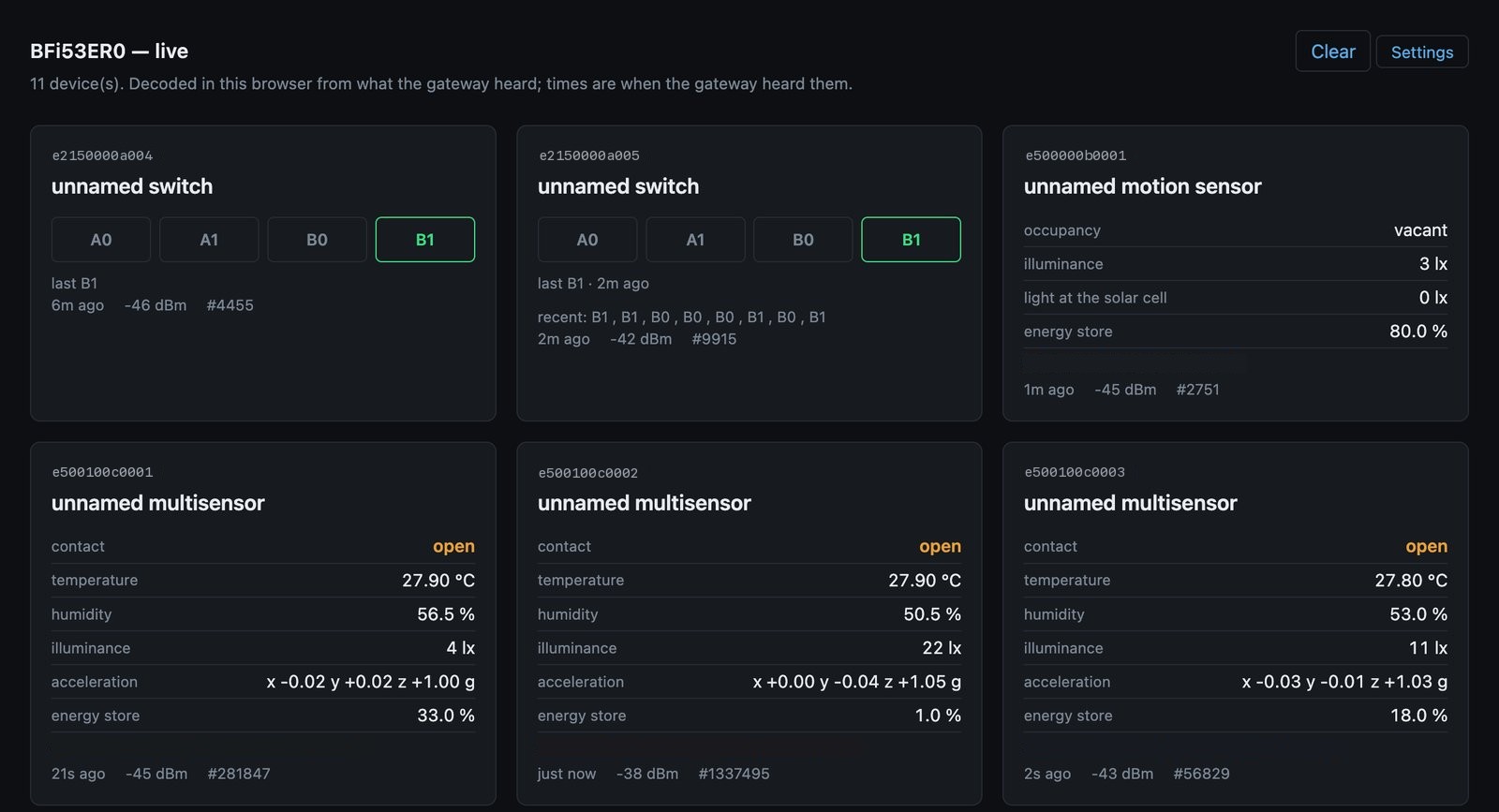Click packet counter #56829
Image resolution: width=1499 pixels, height=812 pixels.
(x=1201, y=774)
